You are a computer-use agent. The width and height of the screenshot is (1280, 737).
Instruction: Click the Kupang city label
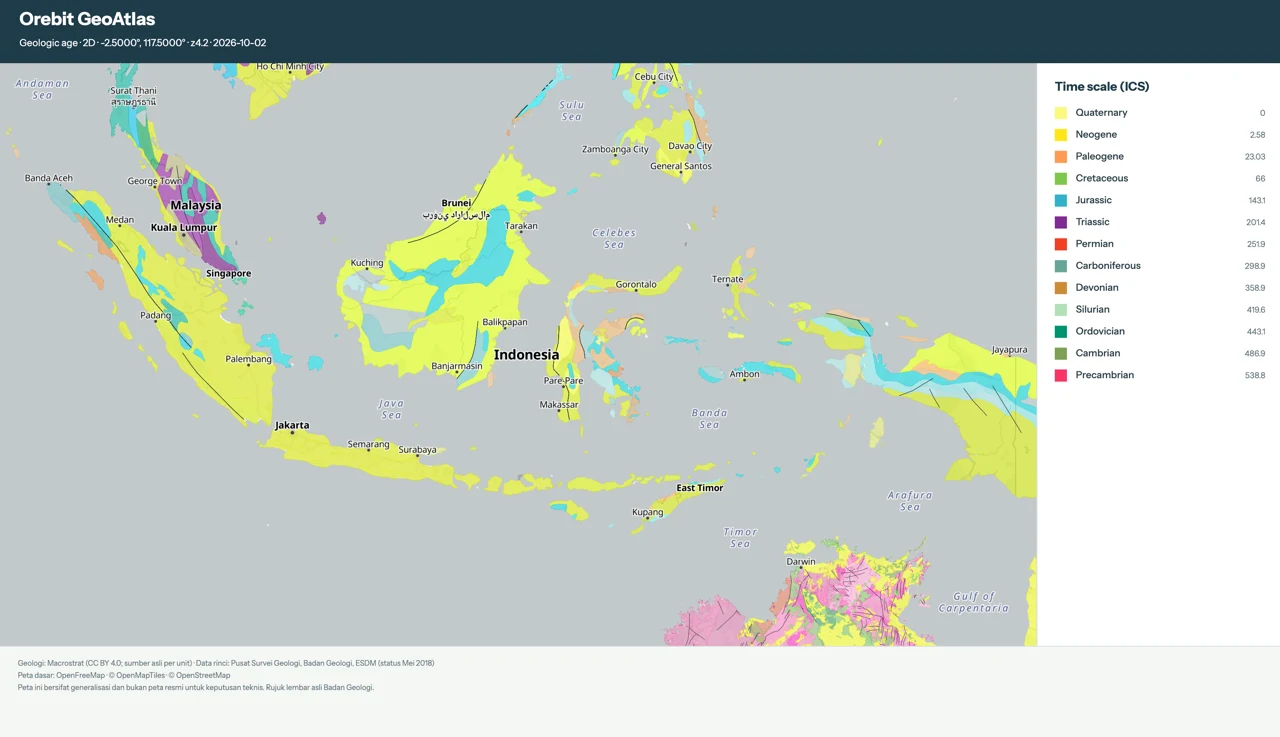[x=648, y=512]
